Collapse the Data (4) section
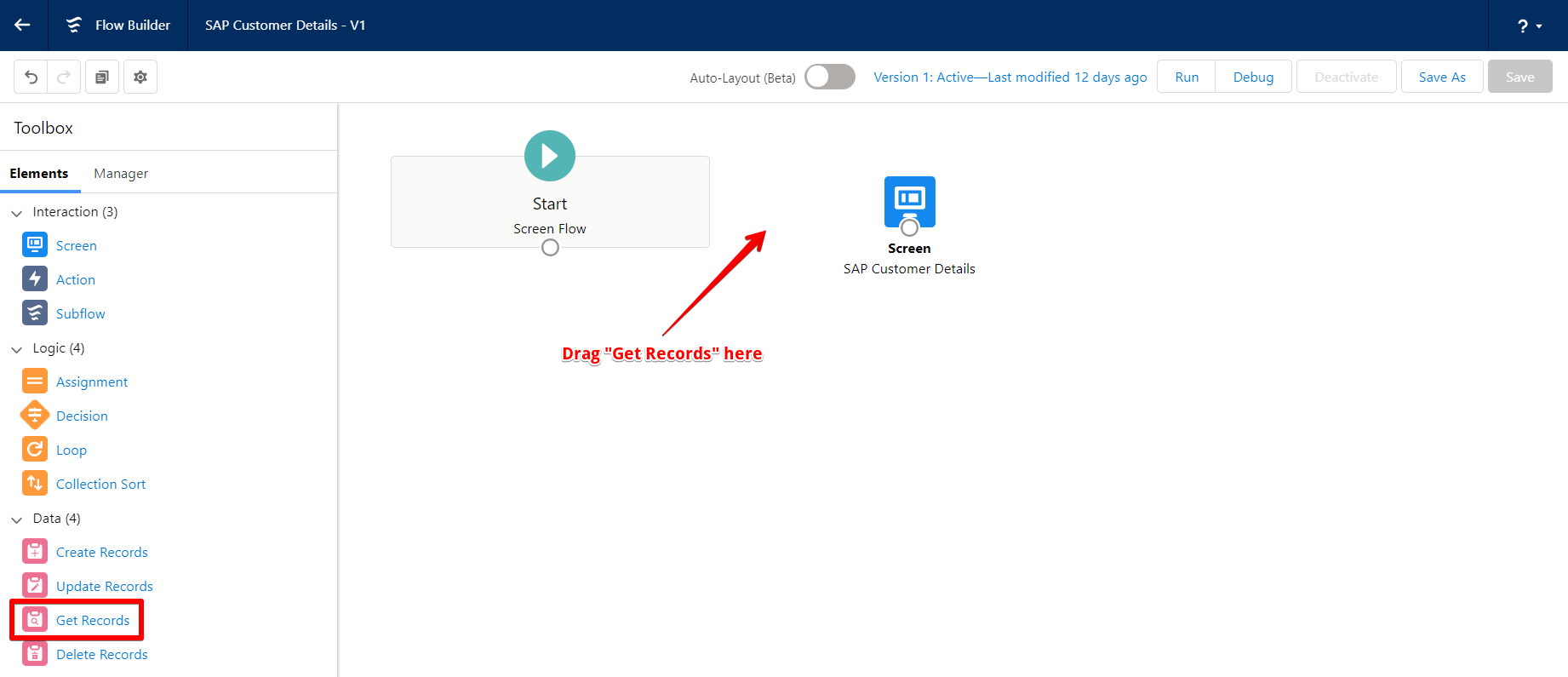 click(x=17, y=519)
